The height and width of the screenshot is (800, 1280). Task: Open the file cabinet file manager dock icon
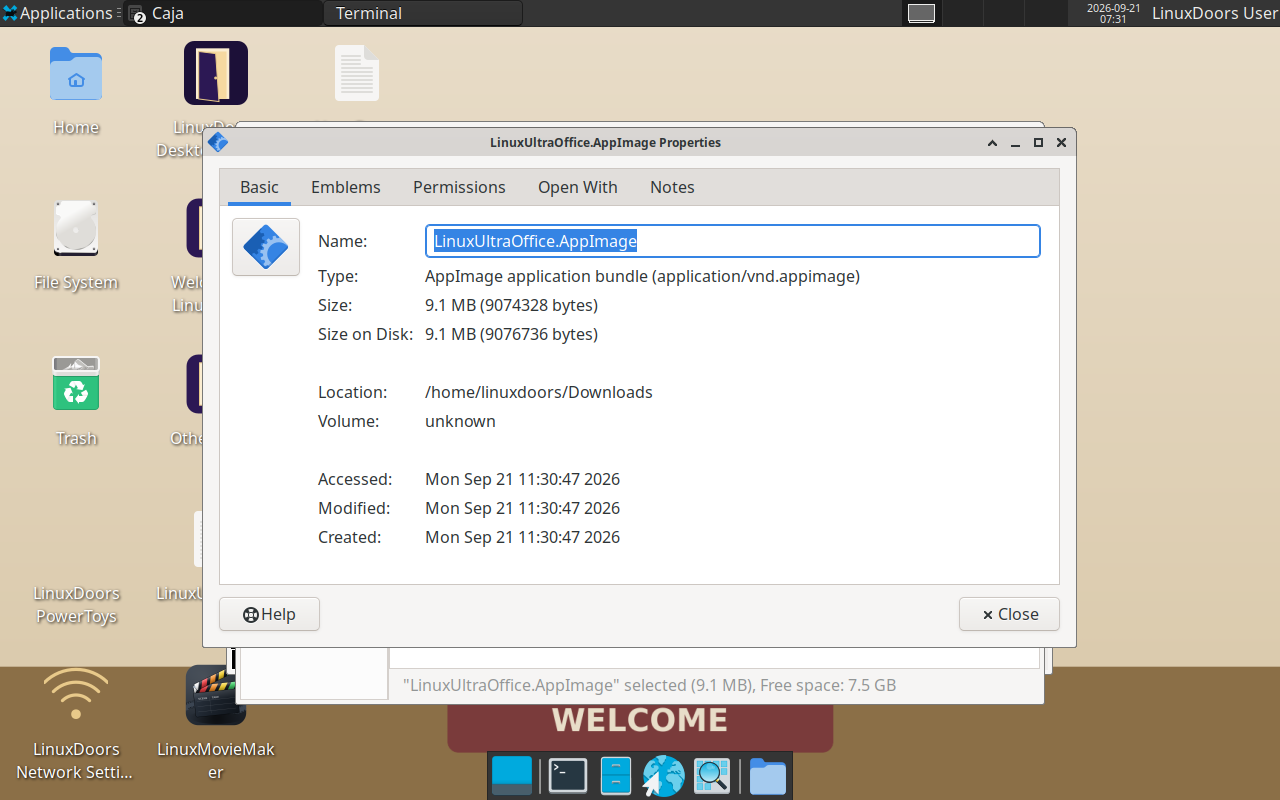[x=616, y=776]
